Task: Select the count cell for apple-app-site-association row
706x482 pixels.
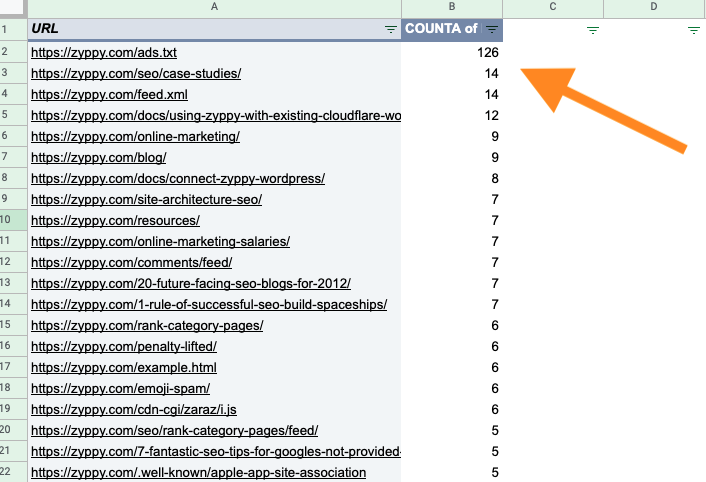Action: [x=452, y=473]
